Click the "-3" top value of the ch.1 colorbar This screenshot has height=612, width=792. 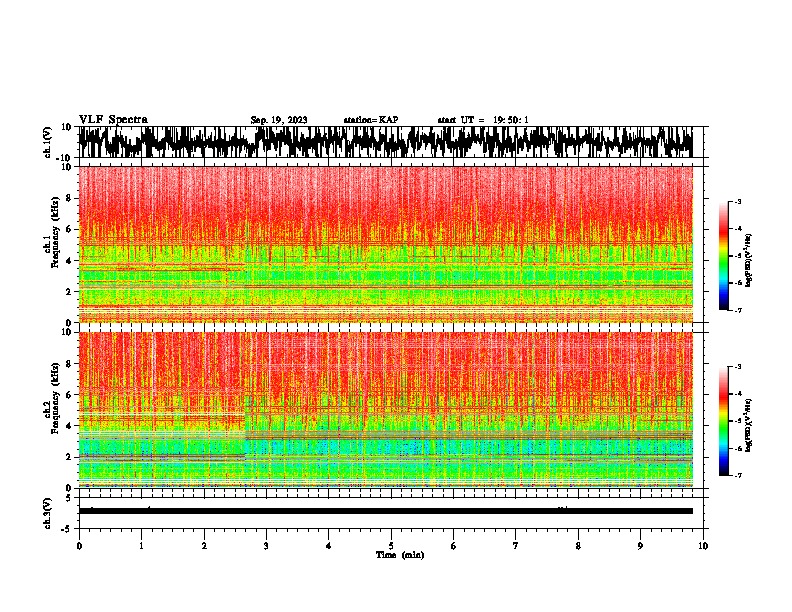tap(737, 202)
